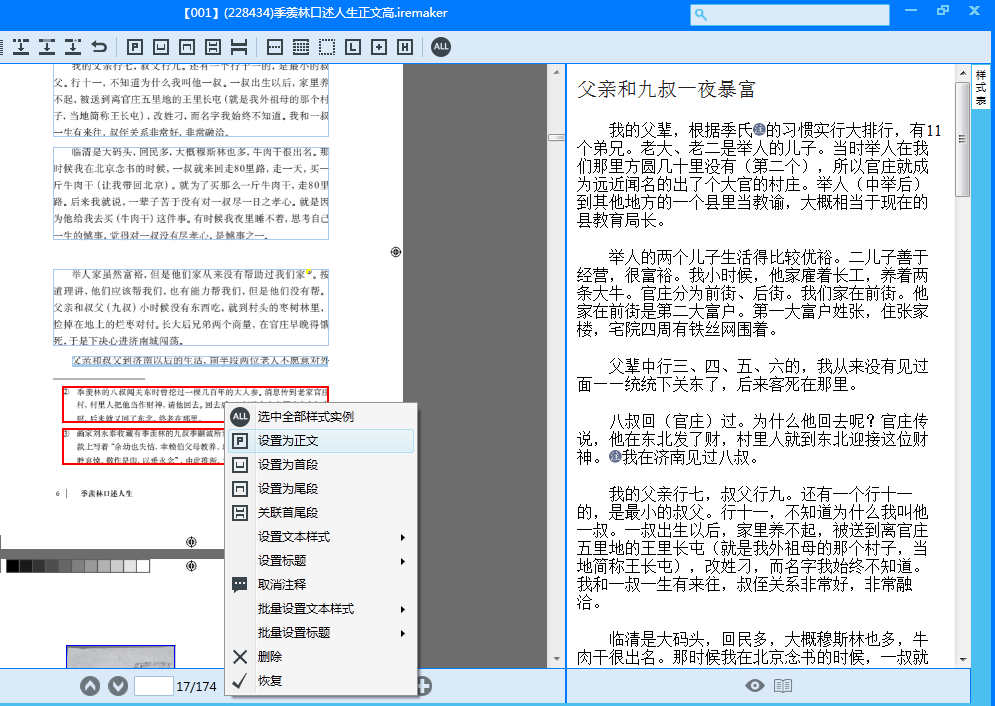Click the round ALL icon in toolbar
Screen dimensions: 995x706
[x=440, y=47]
